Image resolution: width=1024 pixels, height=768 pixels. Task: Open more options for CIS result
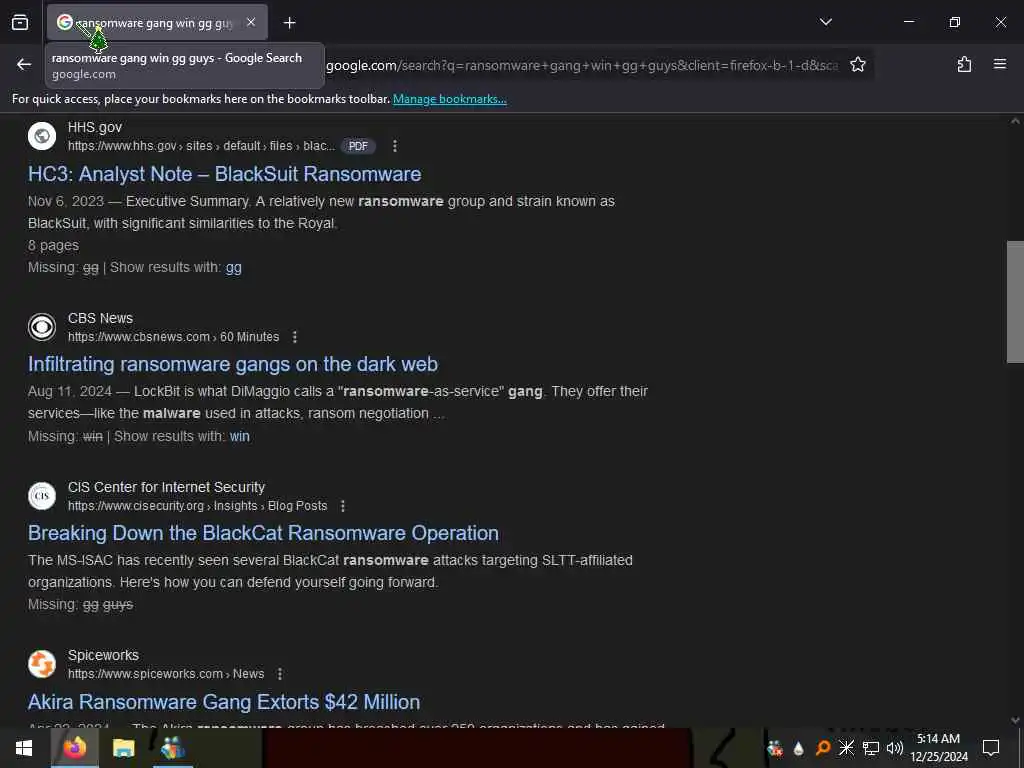pos(343,506)
